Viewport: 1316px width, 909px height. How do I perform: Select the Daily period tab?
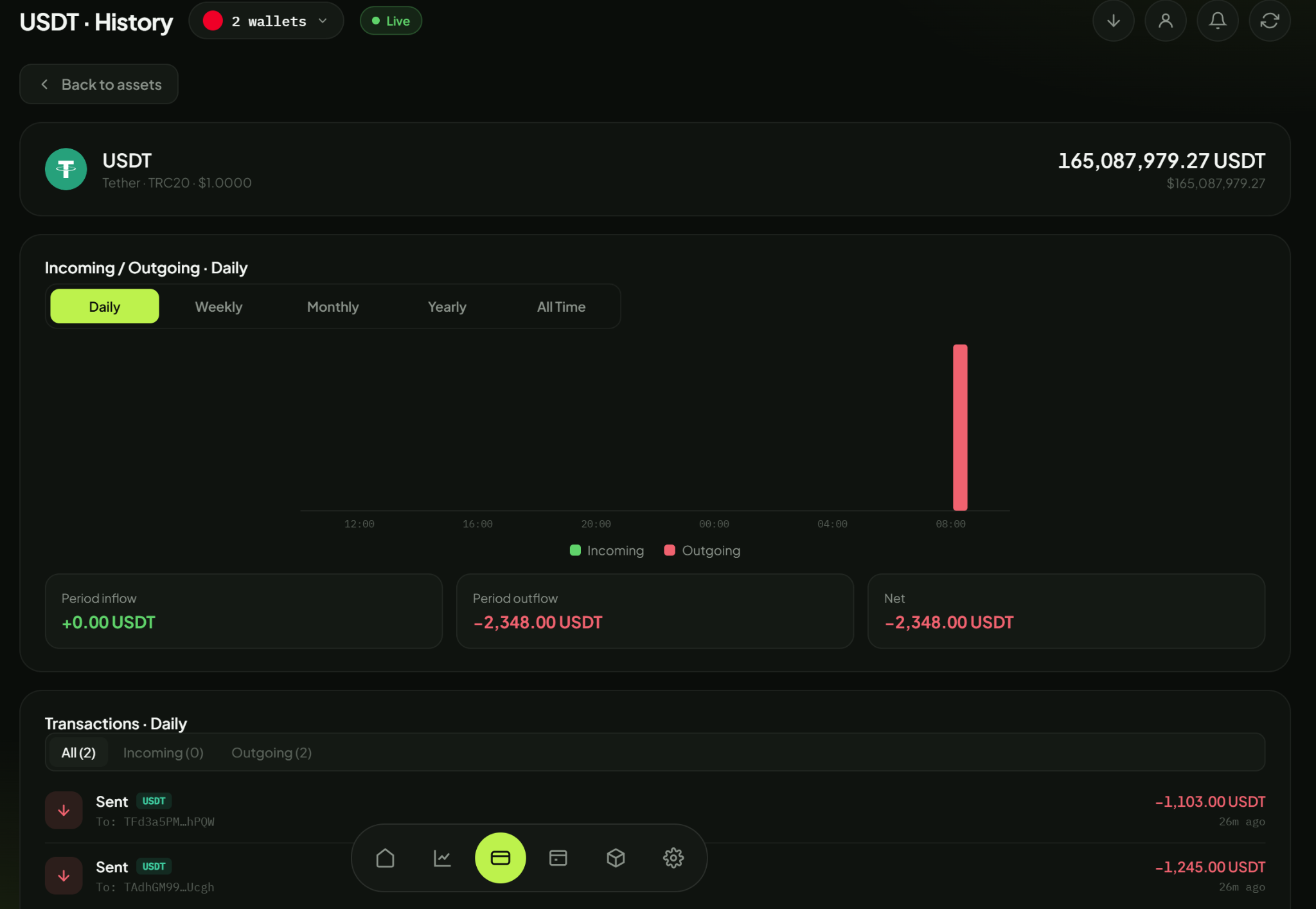click(x=105, y=307)
